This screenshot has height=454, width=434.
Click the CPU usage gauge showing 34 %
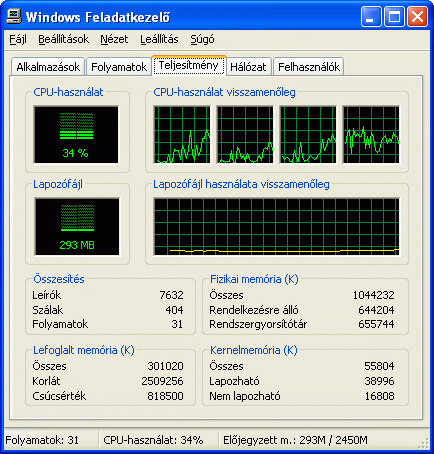76,135
